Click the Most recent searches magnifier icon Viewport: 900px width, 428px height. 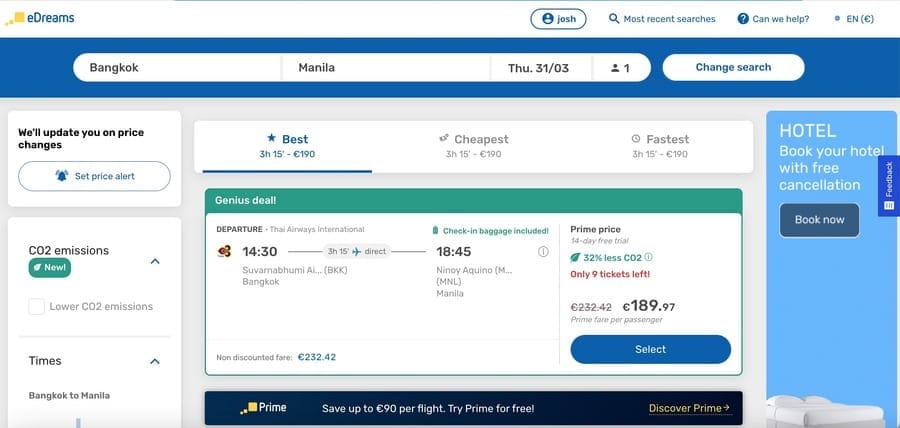(x=614, y=19)
